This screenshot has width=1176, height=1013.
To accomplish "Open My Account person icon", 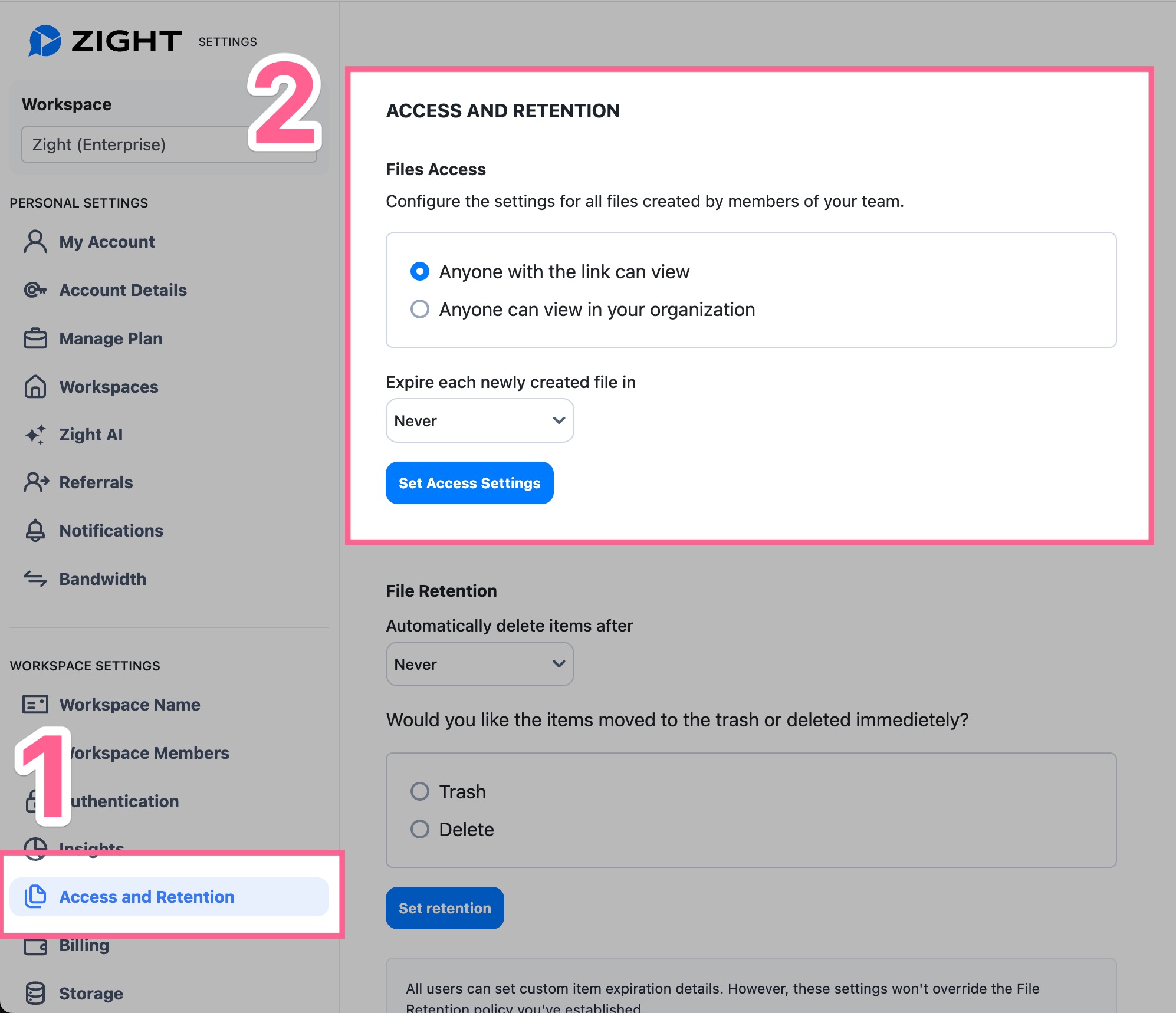I will (x=35, y=242).
